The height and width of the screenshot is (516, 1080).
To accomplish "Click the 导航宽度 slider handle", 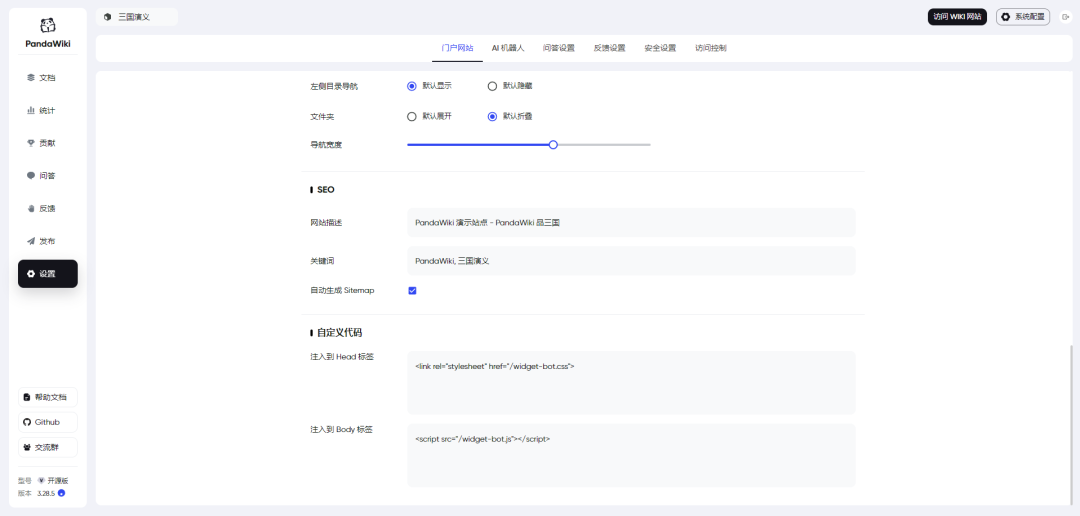I will tap(553, 145).
